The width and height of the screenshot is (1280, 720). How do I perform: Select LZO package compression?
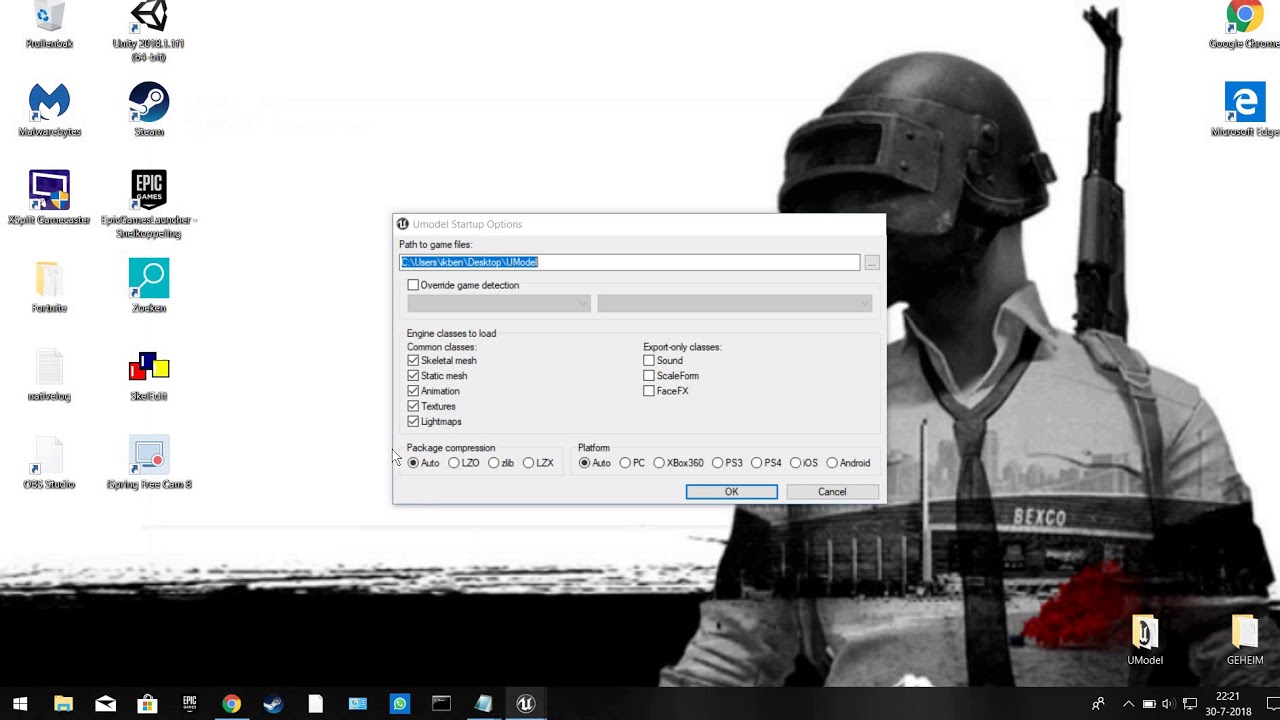pyautogui.click(x=454, y=463)
